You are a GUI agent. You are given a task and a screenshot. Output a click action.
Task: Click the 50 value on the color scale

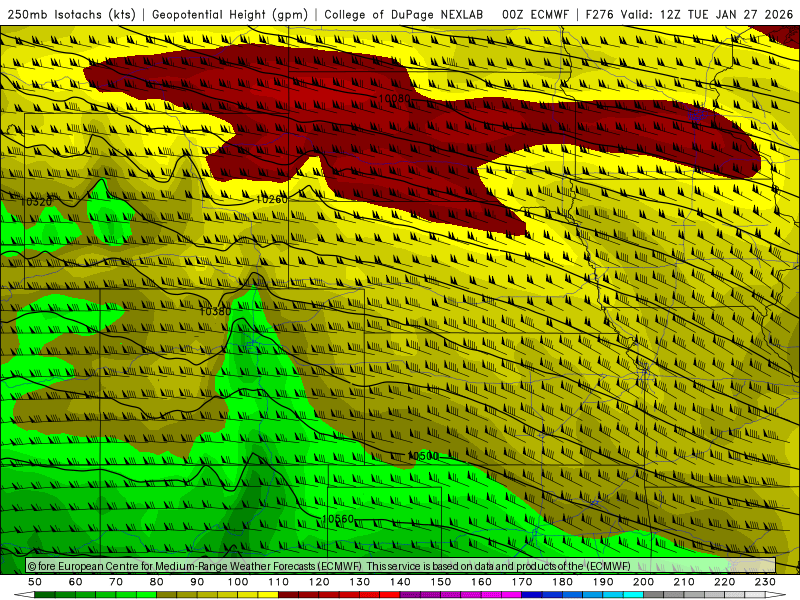(x=35, y=582)
